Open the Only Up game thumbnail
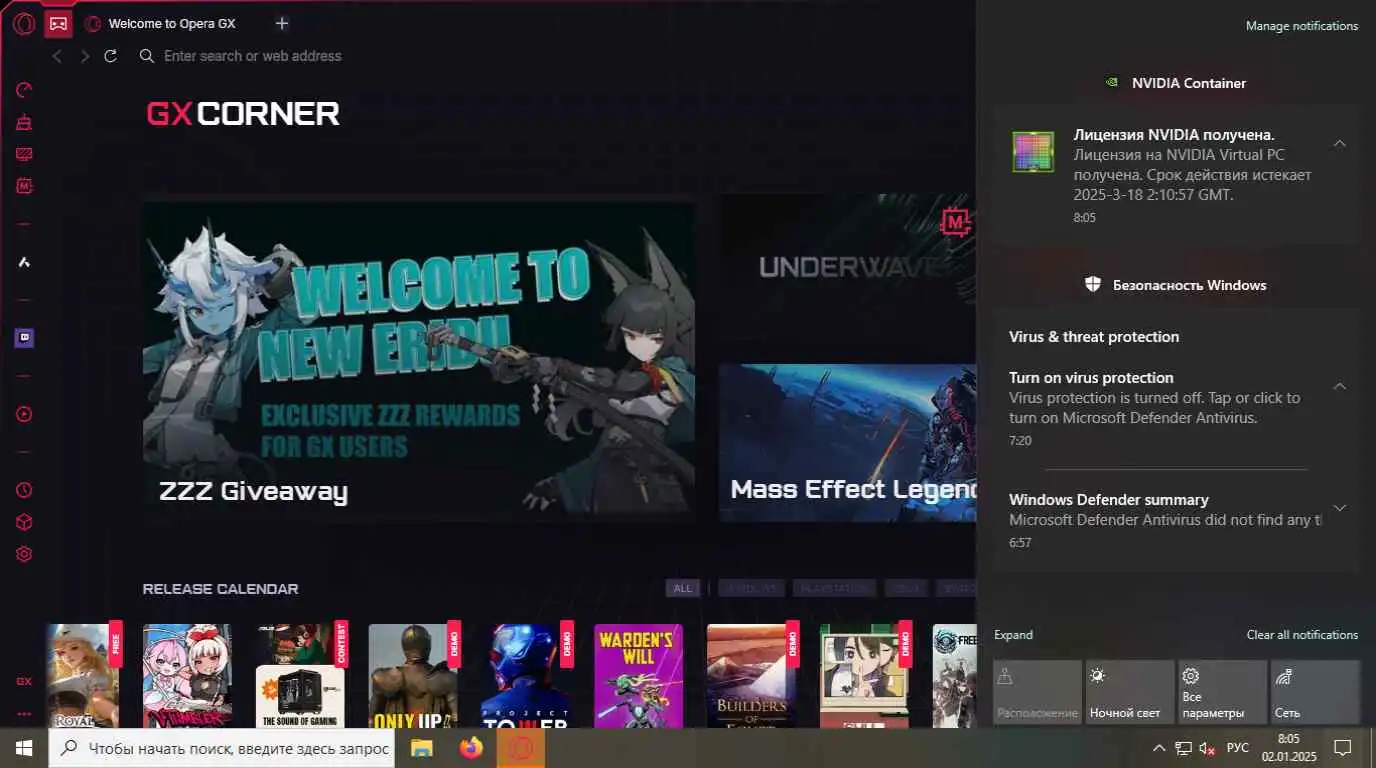Image resolution: width=1376 pixels, height=768 pixels. tap(413, 675)
